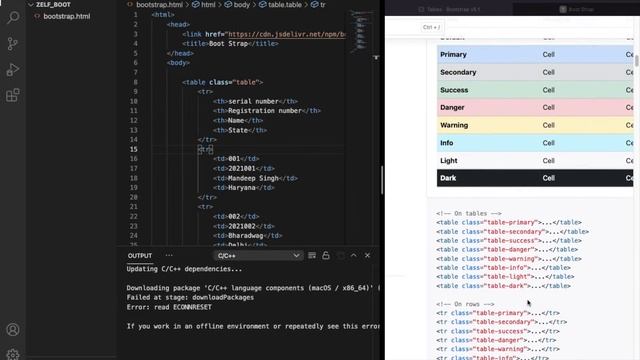The height and width of the screenshot is (360, 640).
Task: Click the Info row label
Action: [x=447, y=143]
